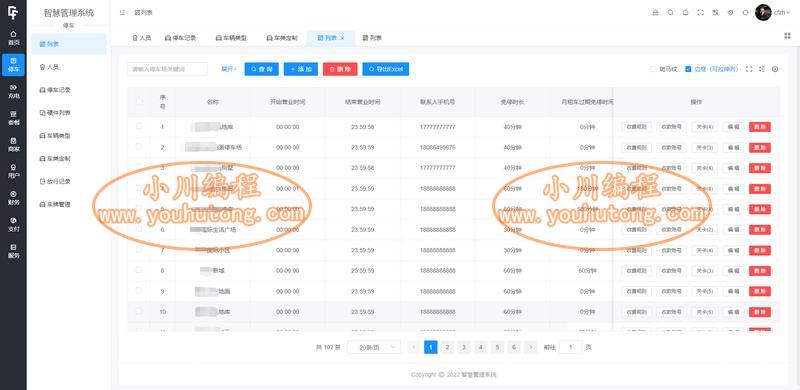The height and width of the screenshot is (390, 800).
Task: Open table column settings gear icon
Action: click(x=775, y=69)
